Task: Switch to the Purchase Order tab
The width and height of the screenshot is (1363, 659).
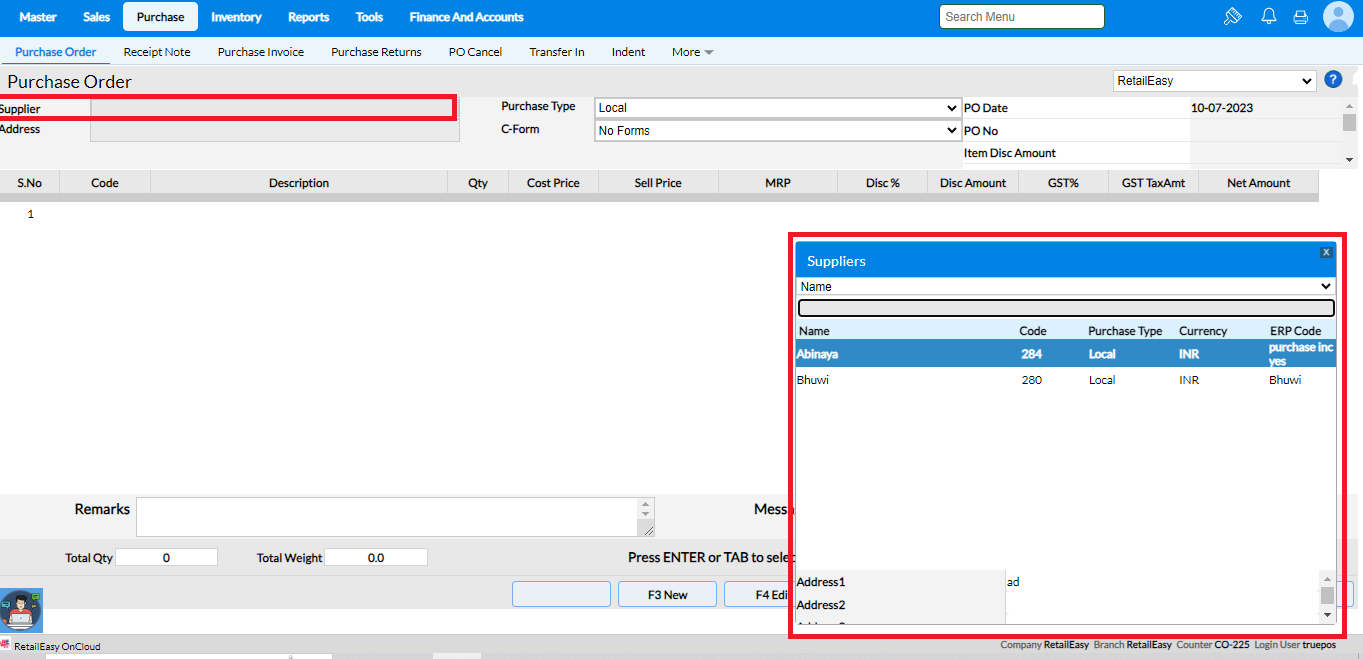Action: (56, 52)
